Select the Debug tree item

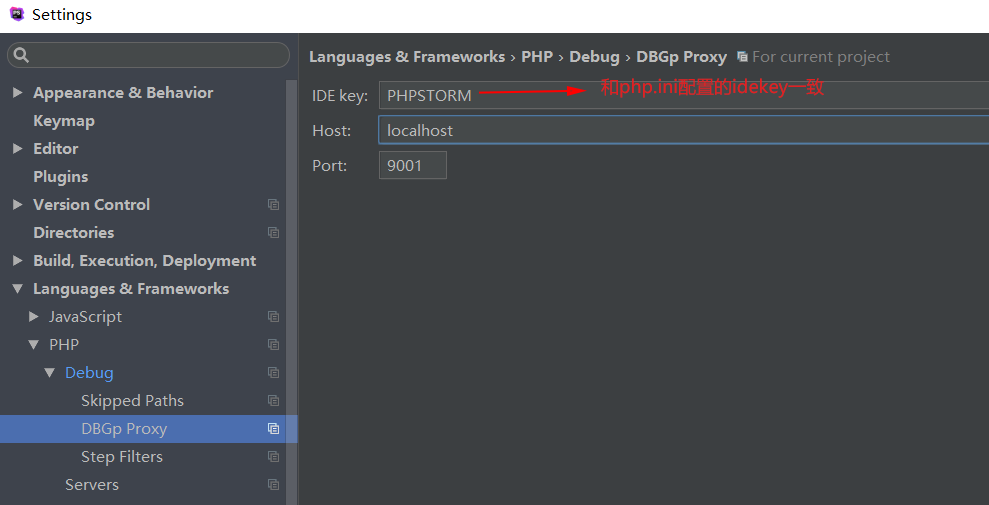[89, 373]
